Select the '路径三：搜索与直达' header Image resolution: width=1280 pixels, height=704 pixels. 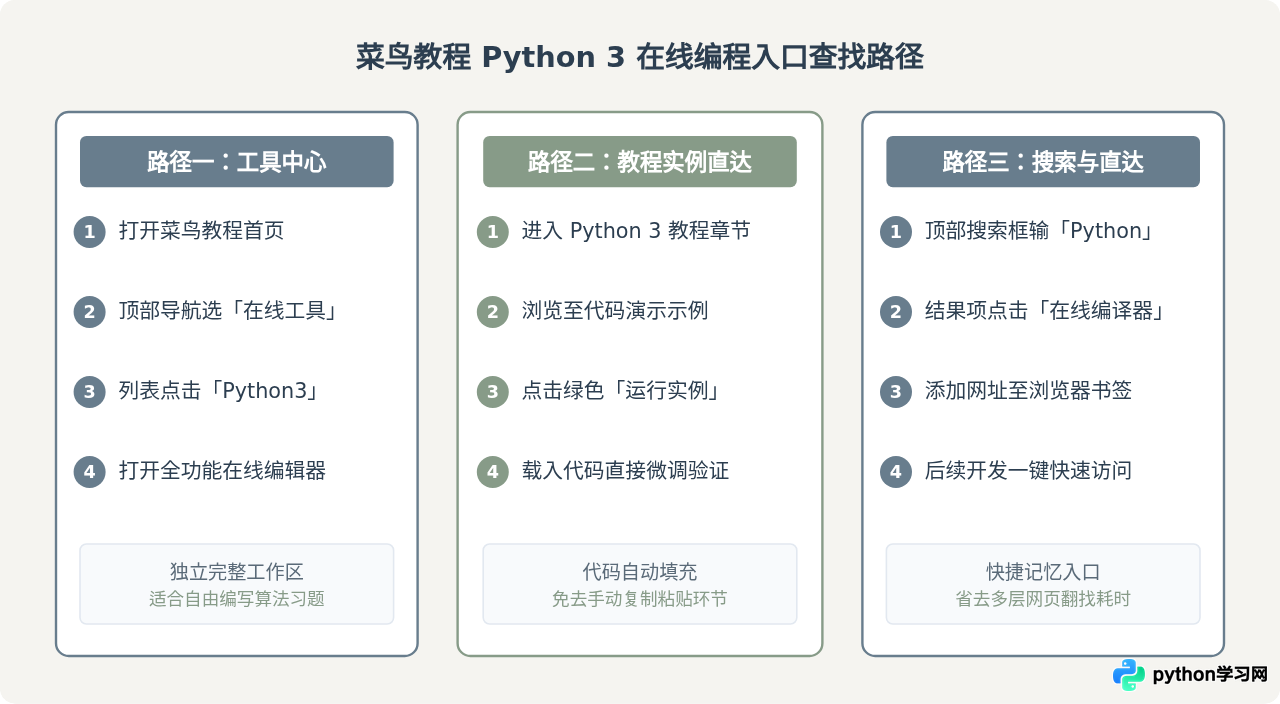click(1043, 162)
